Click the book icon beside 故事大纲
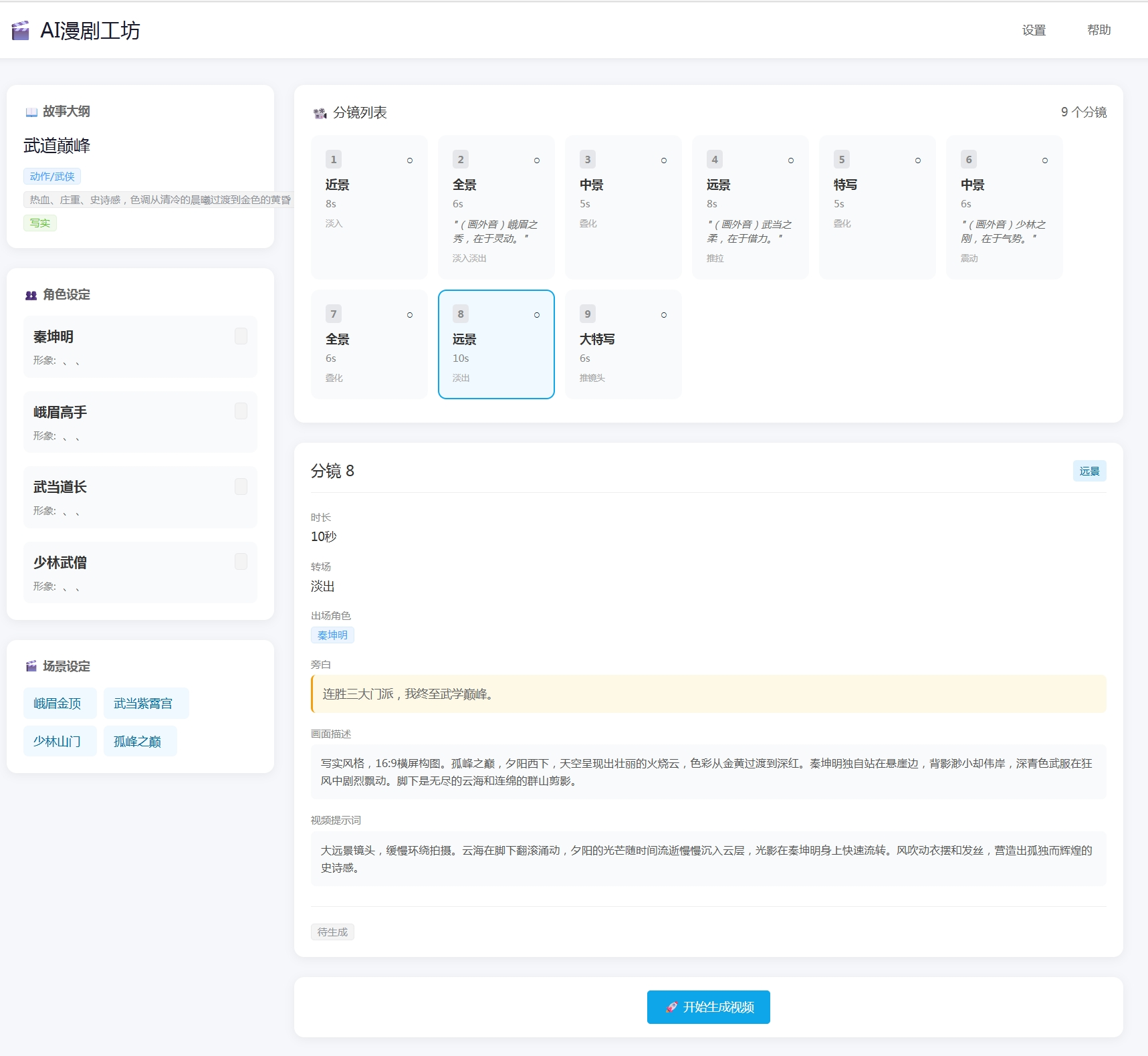The height and width of the screenshot is (1056, 1148). point(31,112)
